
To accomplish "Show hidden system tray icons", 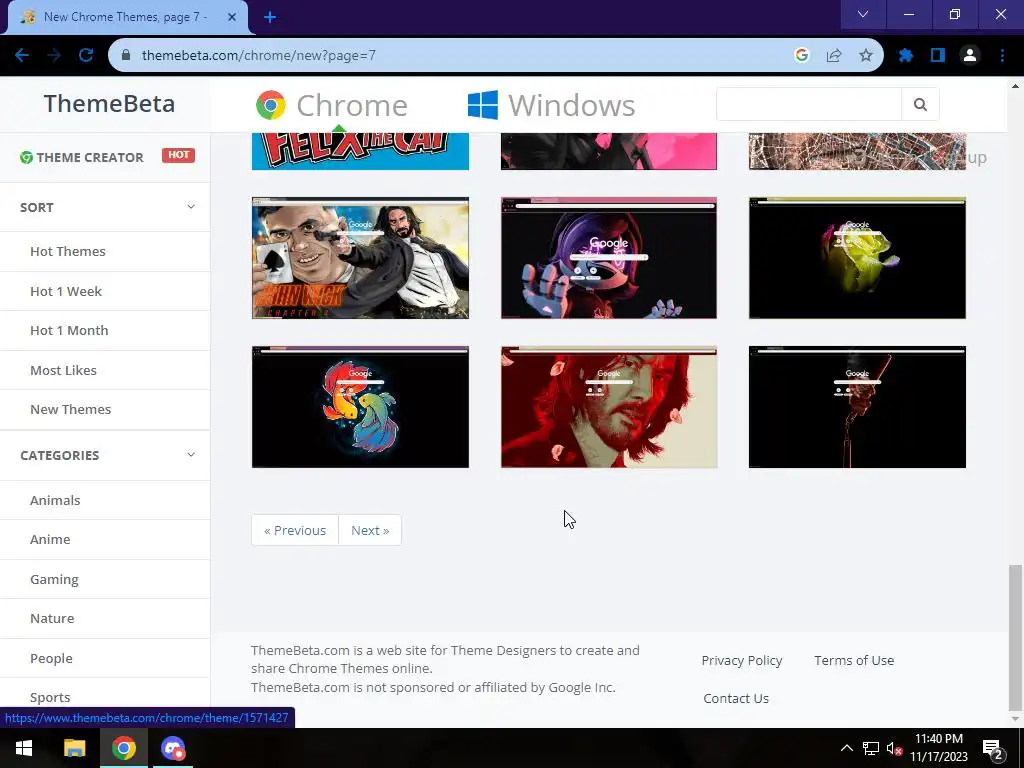I will point(846,748).
